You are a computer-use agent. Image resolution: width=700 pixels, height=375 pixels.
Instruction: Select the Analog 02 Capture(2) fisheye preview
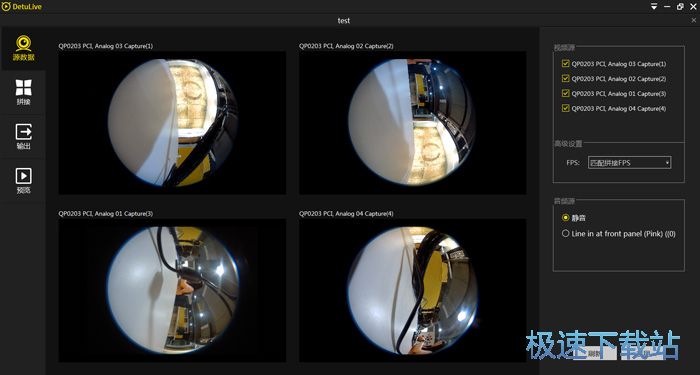click(412, 123)
